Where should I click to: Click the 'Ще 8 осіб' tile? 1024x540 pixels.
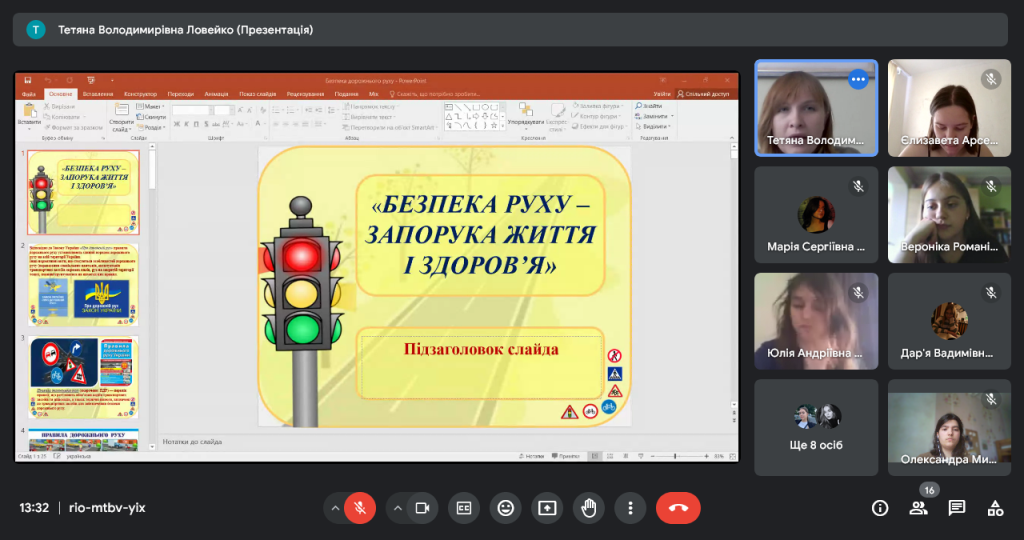click(816, 427)
